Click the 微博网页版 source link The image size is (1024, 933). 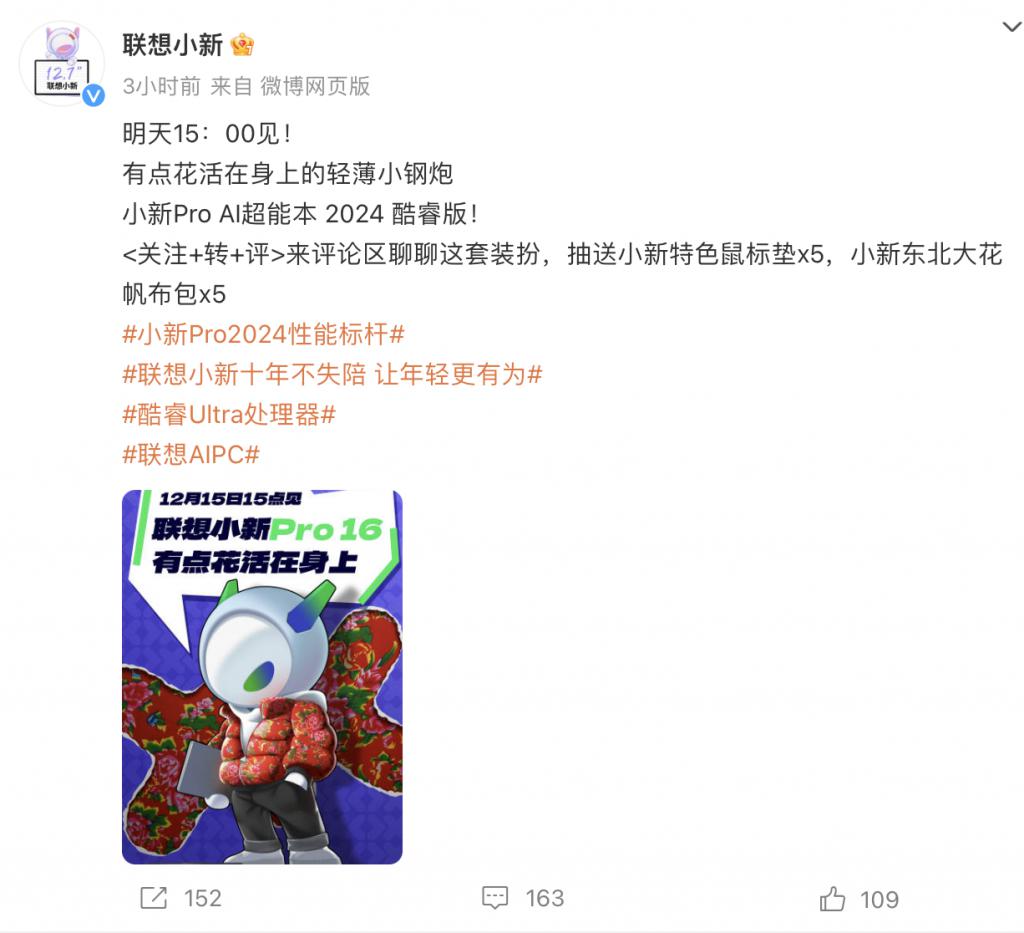tap(315, 86)
